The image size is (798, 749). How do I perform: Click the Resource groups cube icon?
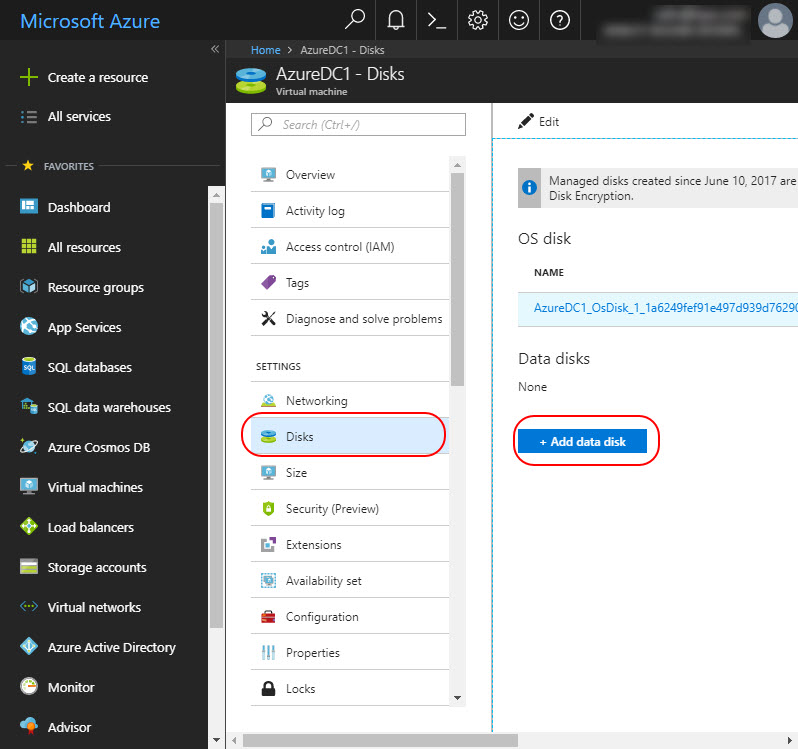point(29,286)
